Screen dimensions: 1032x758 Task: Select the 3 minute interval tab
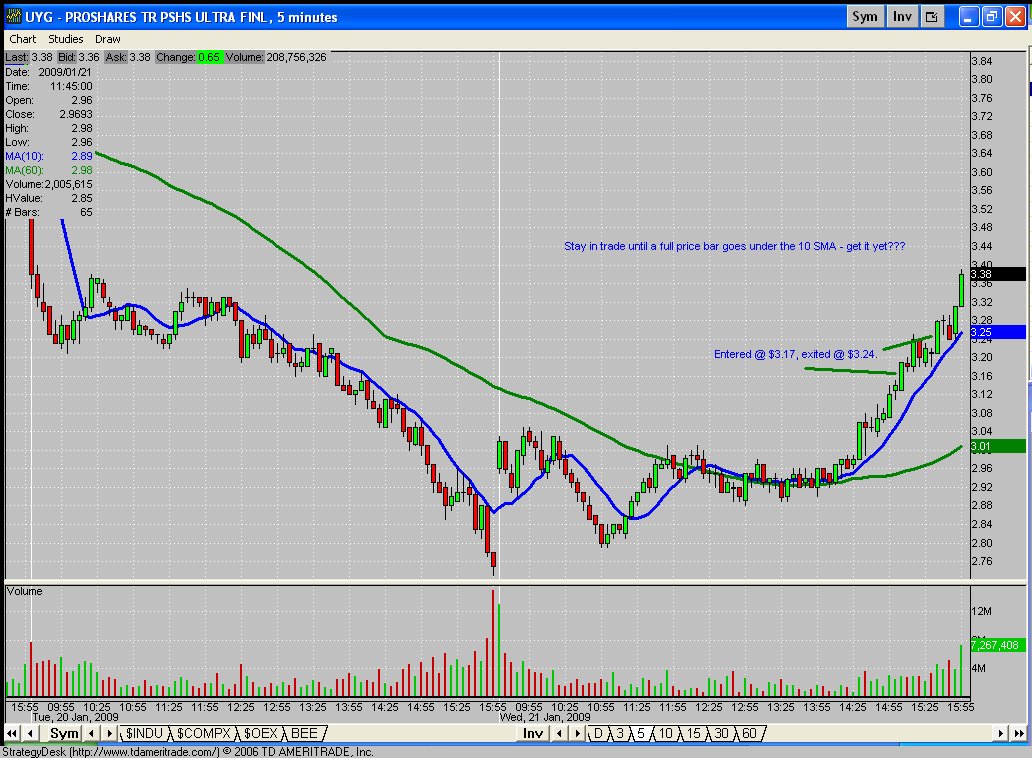[619, 733]
